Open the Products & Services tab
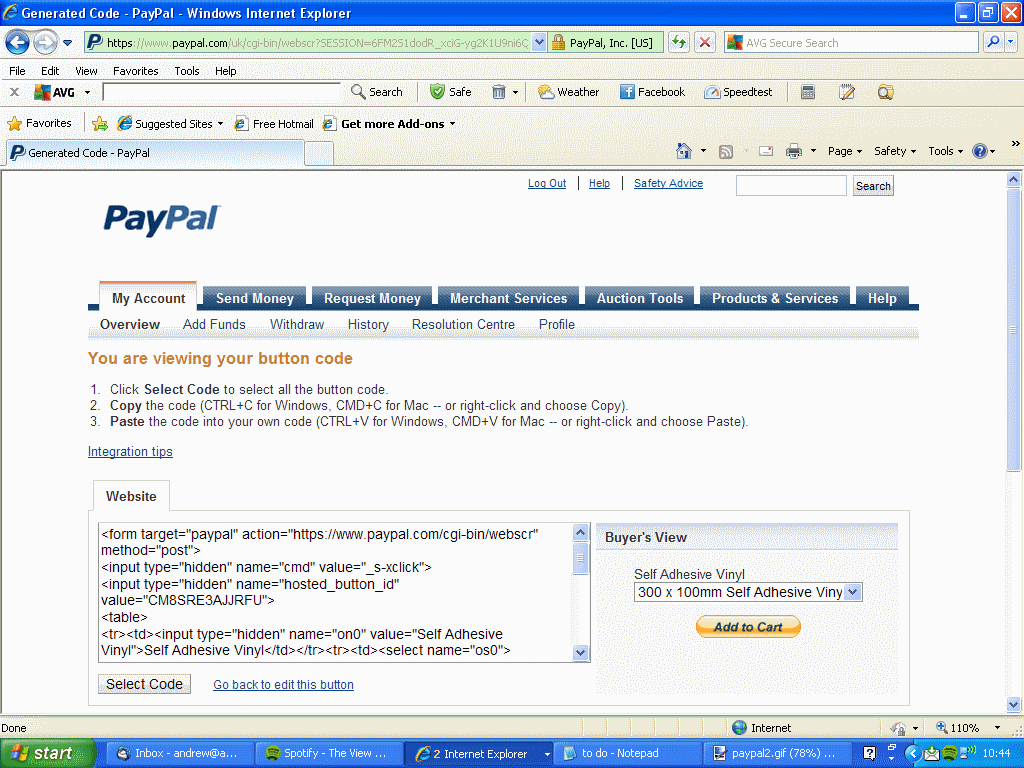The width and height of the screenshot is (1024, 768). [775, 298]
